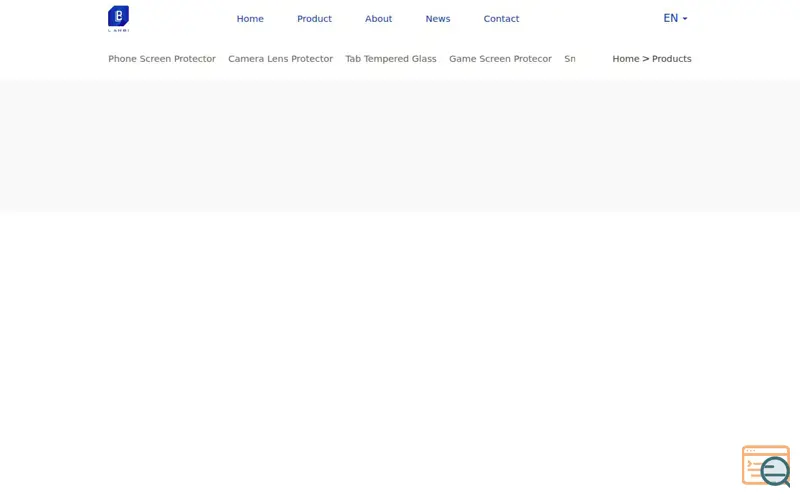This screenshot has height=500, width=800.
Task: Click the caret arrow beside EN
Action: click(685, 19)
